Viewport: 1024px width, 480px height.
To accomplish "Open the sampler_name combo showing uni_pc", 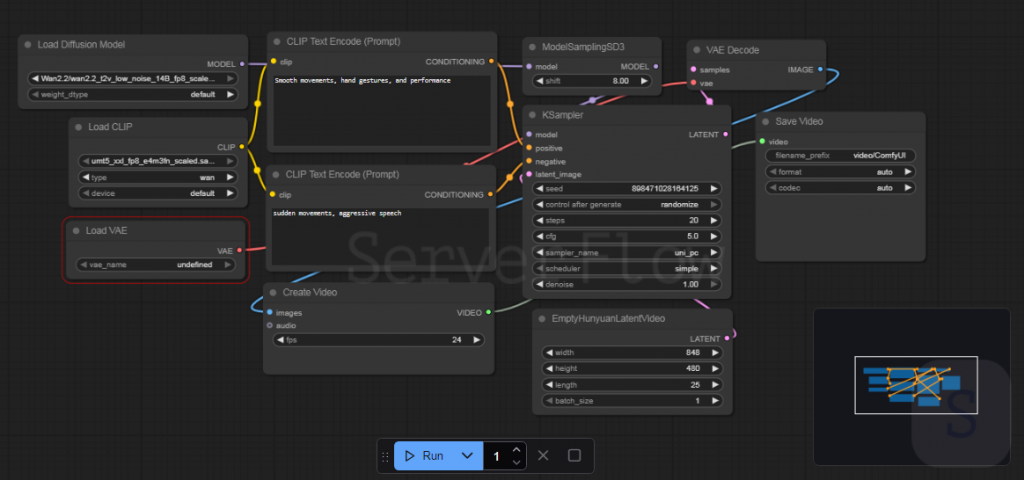I will (627, 252).
